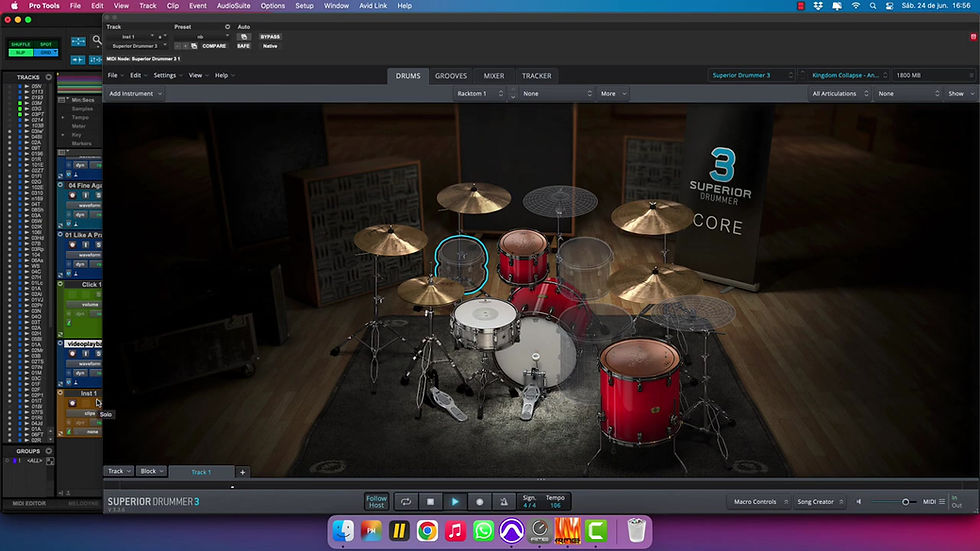Start playback with the play button
The width and height of the screenshot is (980, 551).
pyautogui.click(x=455, y=502)
